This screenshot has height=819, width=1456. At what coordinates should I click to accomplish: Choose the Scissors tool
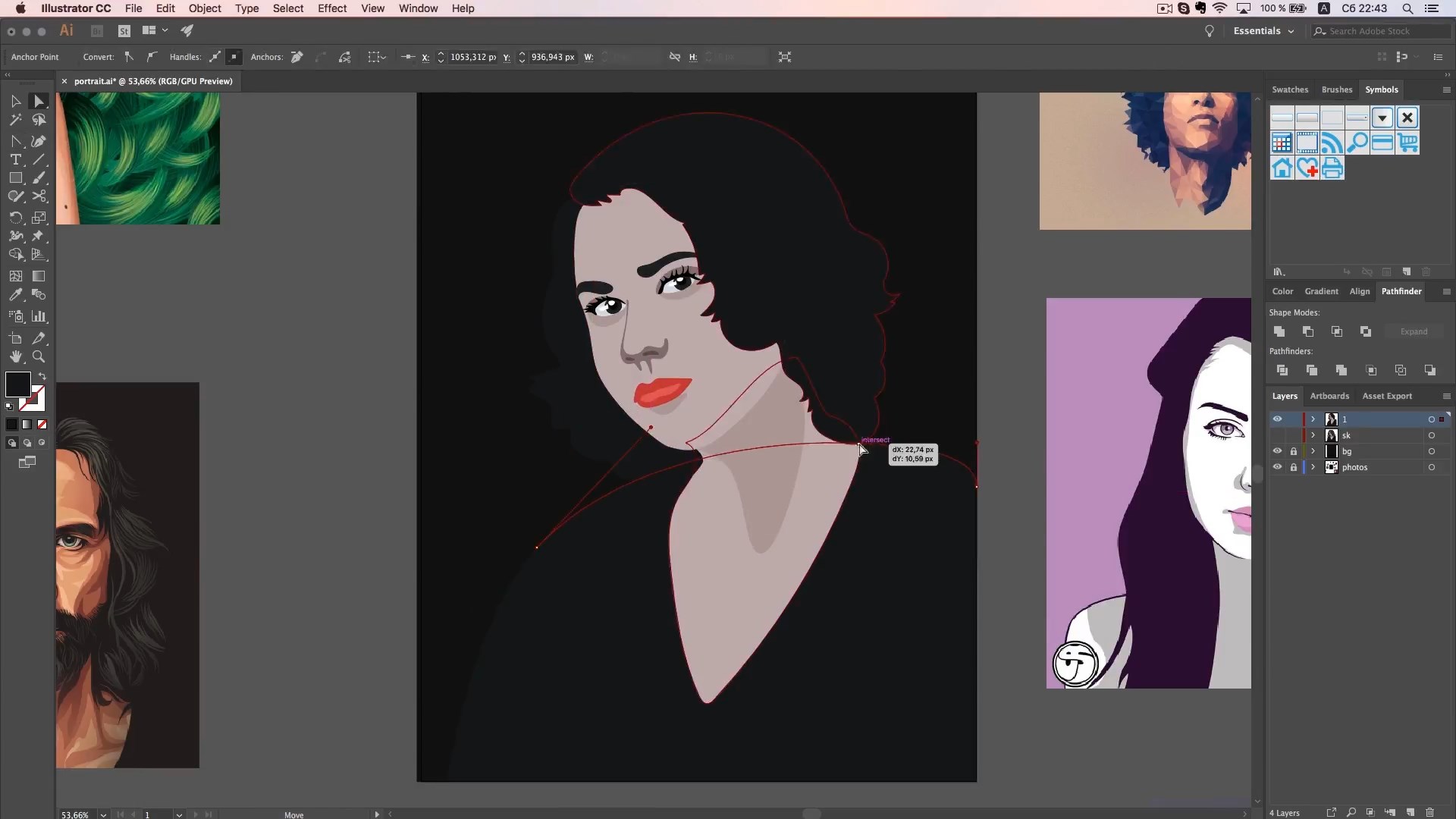click(39, 196)
